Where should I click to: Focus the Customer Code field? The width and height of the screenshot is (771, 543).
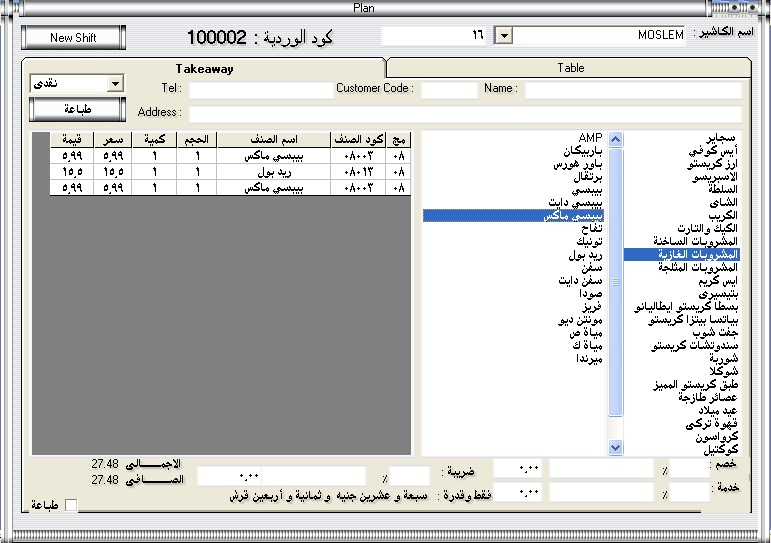(x=449, y=90)
